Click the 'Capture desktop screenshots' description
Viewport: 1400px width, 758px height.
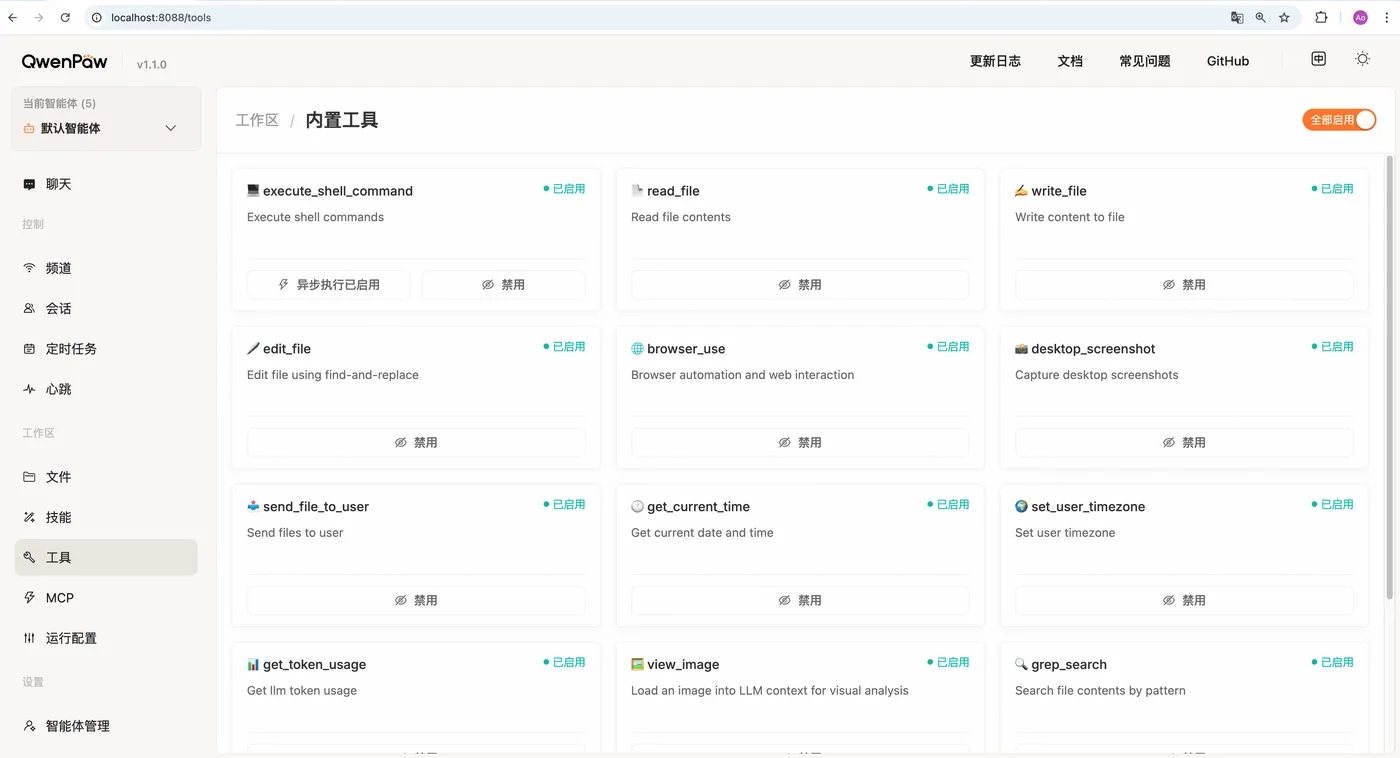click(x=1097, y=375)
